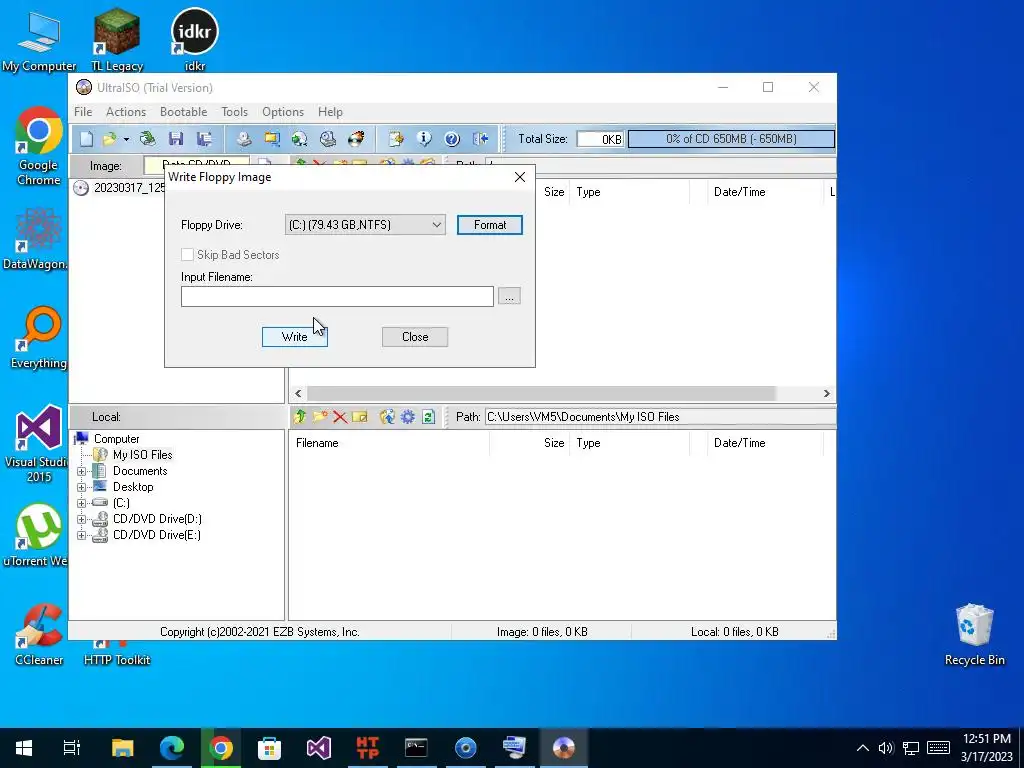The width and height of the screenshot is (1024, 768).
Task: Click the Add Files toolbar icon
Action: [x=396, y=138]
